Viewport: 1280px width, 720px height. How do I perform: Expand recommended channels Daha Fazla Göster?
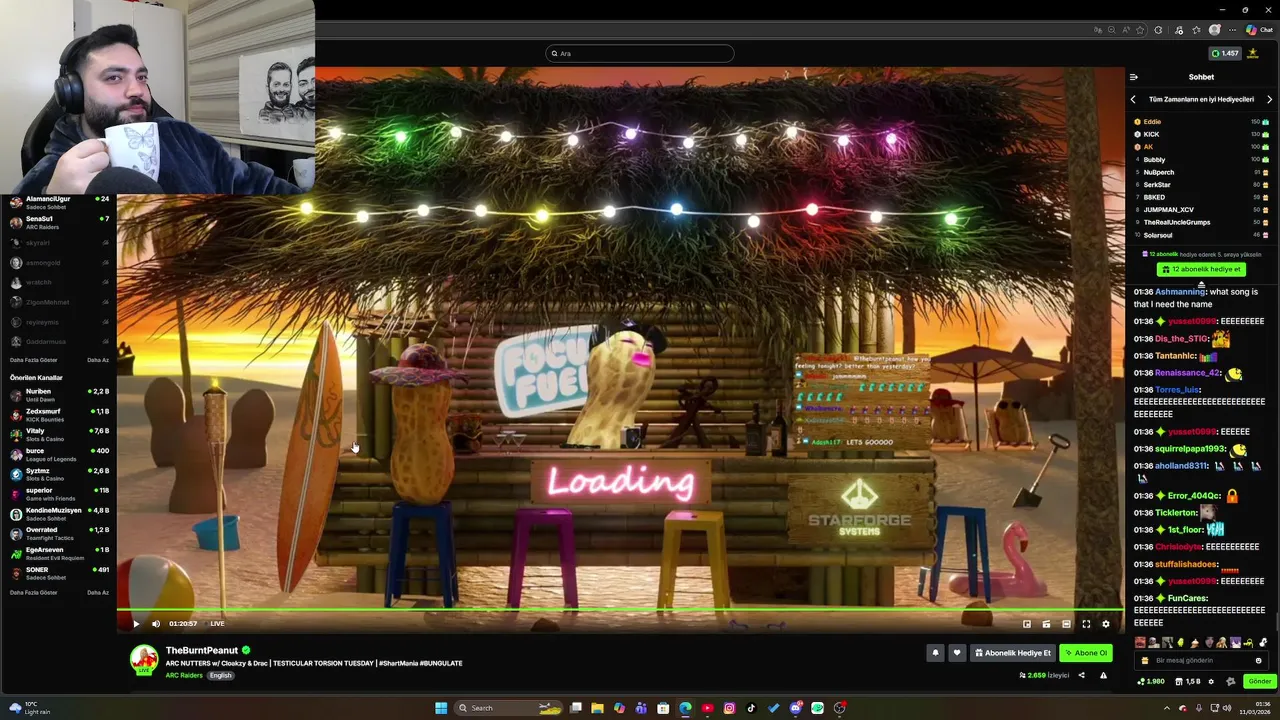tap(33, 592)
